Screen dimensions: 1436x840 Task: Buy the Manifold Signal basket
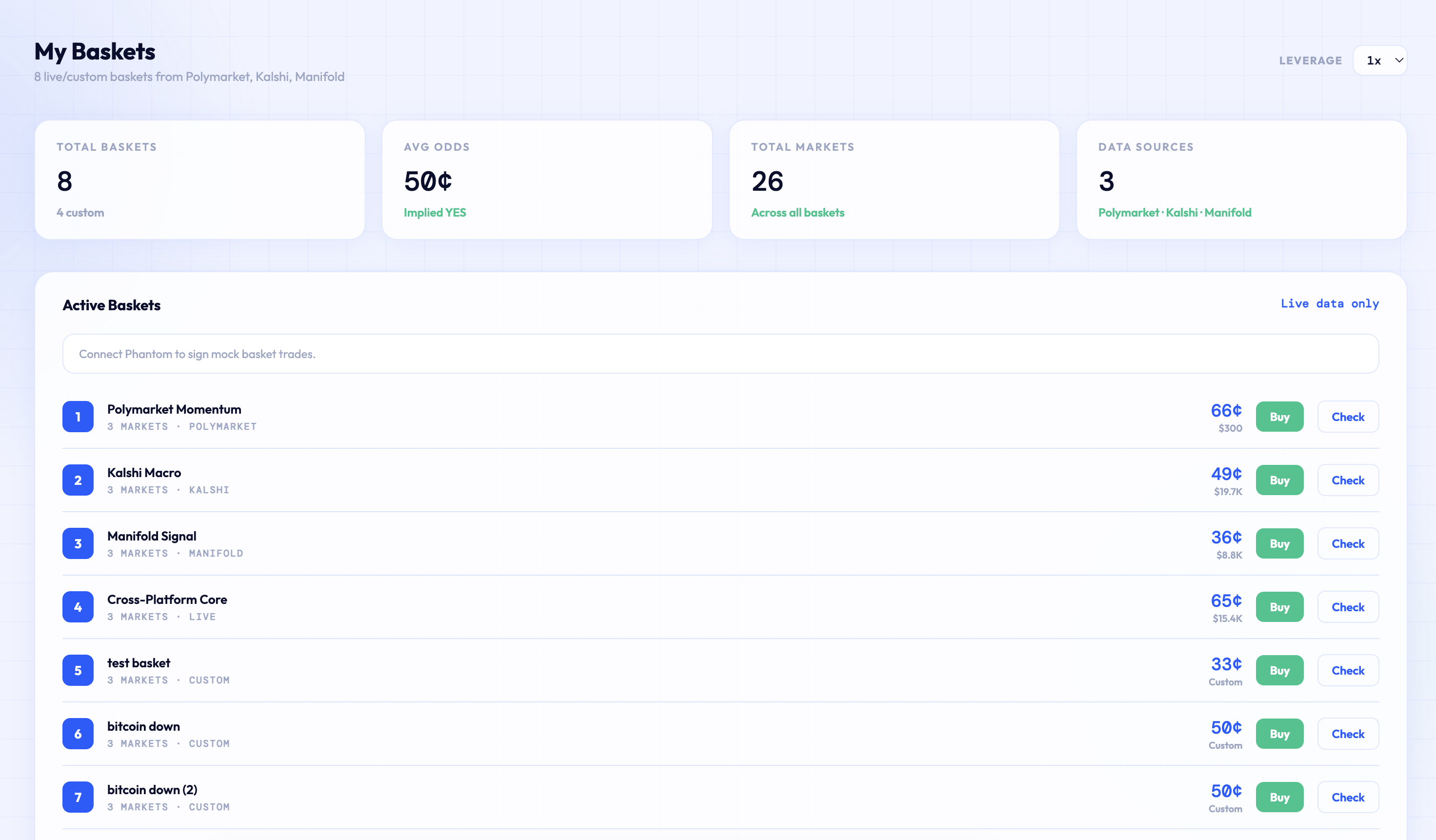(x=1279, y=544)
